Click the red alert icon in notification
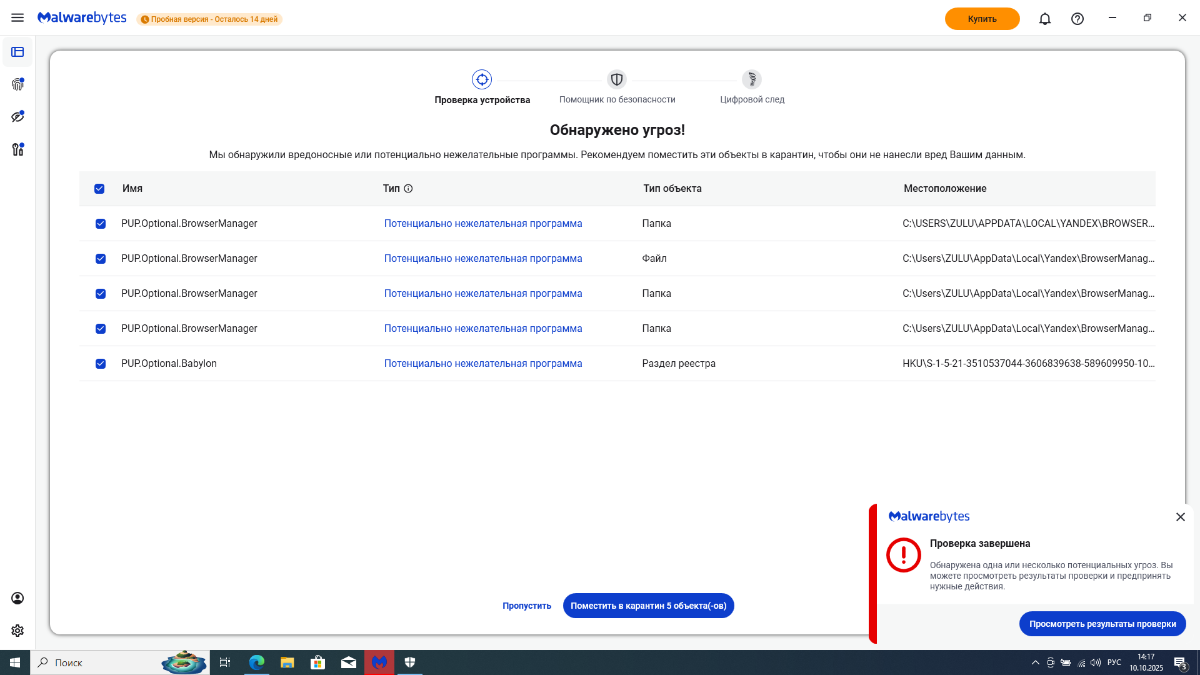This screenshot has height=675, width=1200. 903,554
